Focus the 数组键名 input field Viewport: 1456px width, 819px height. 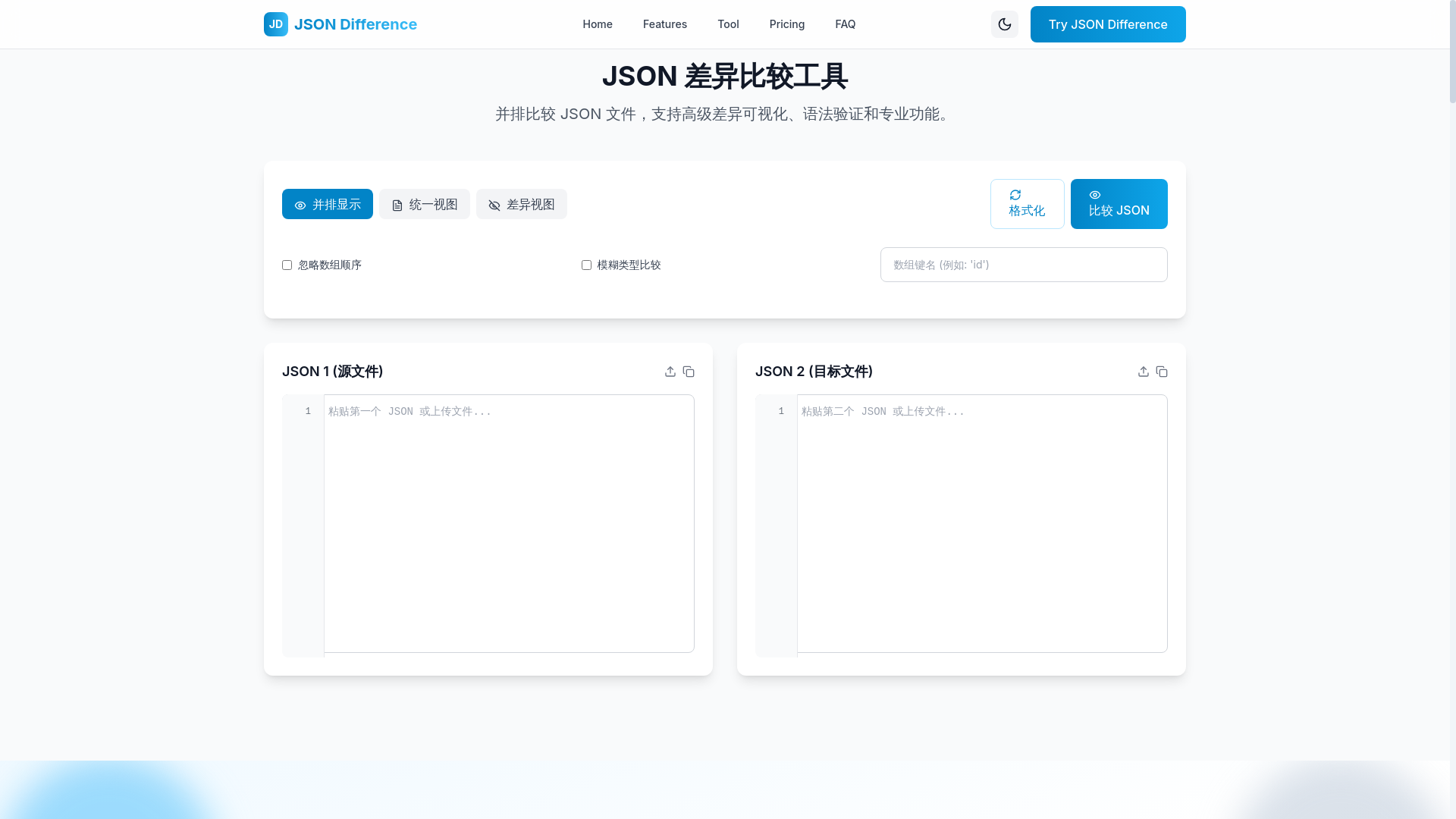[x=1024, y=265]
